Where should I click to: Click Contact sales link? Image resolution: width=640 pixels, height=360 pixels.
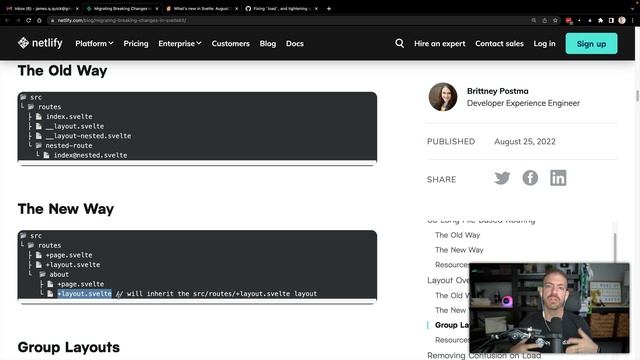point(499,43)
